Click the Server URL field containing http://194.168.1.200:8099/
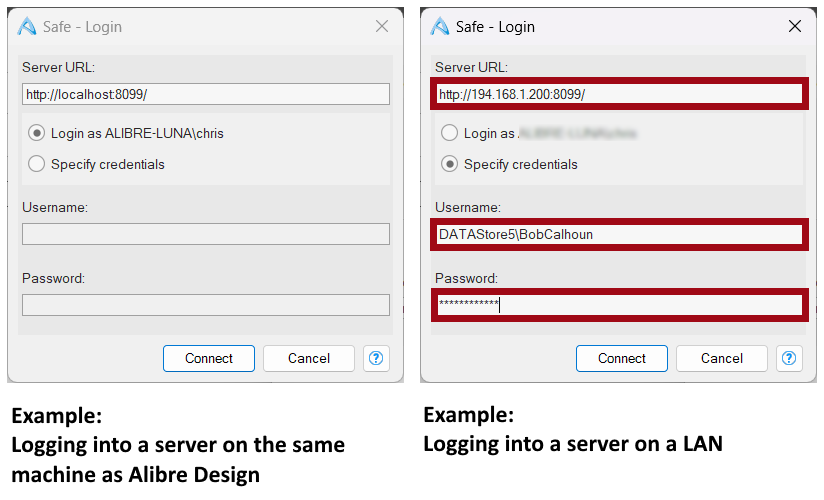824x500 pixels. pos(619,94)
